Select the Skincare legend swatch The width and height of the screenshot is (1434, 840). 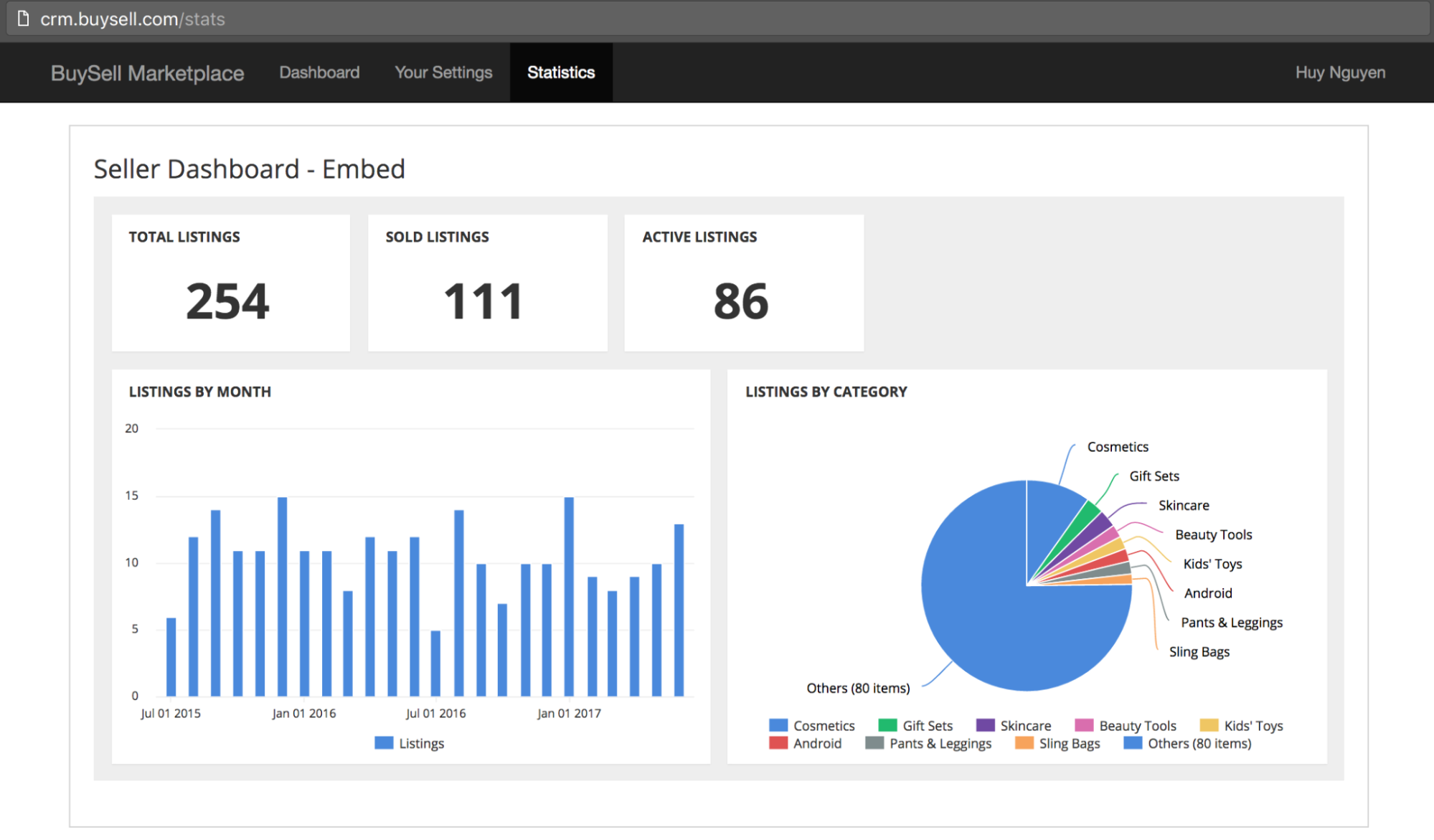click(986, 725)
